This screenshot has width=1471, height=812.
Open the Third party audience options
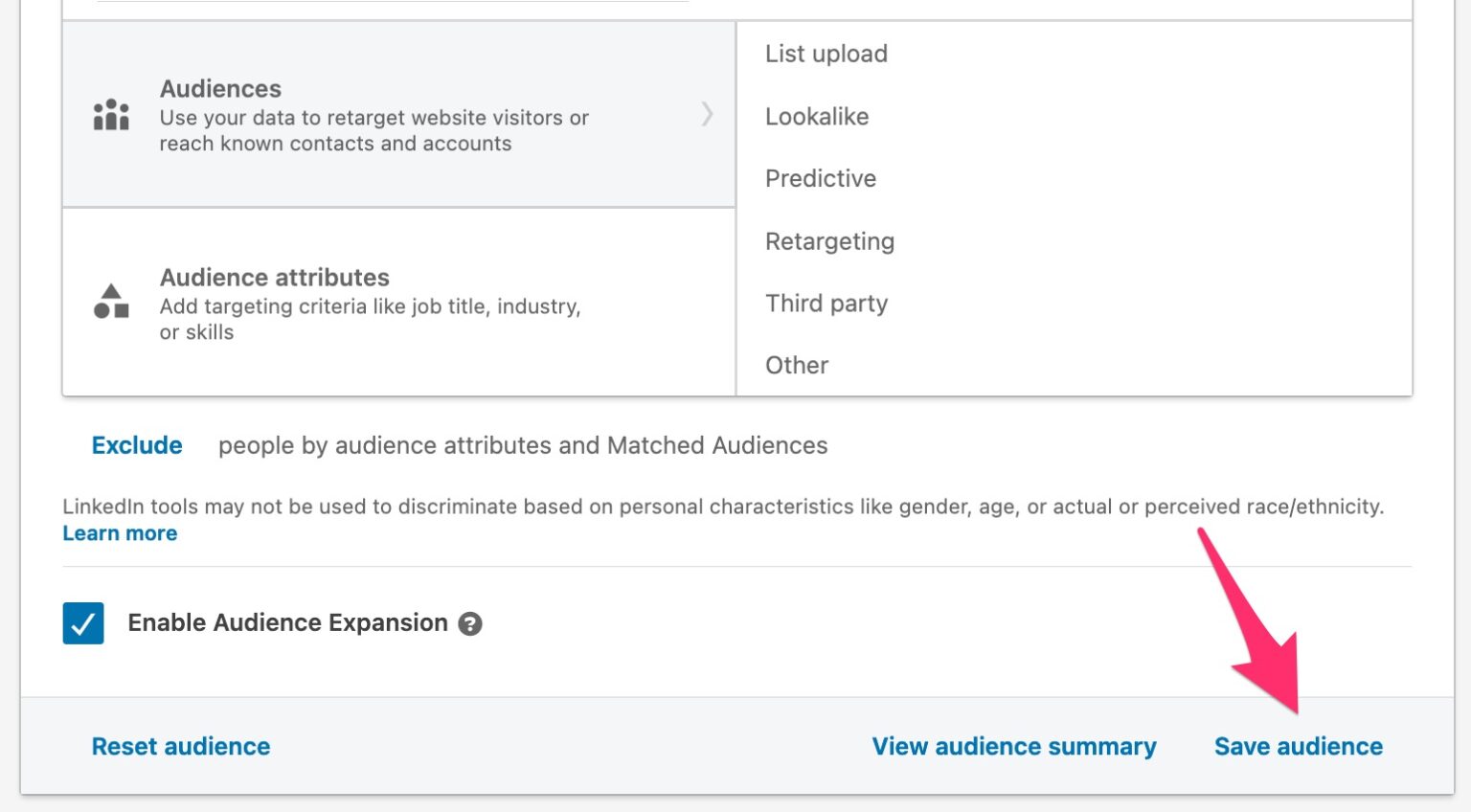826,304
